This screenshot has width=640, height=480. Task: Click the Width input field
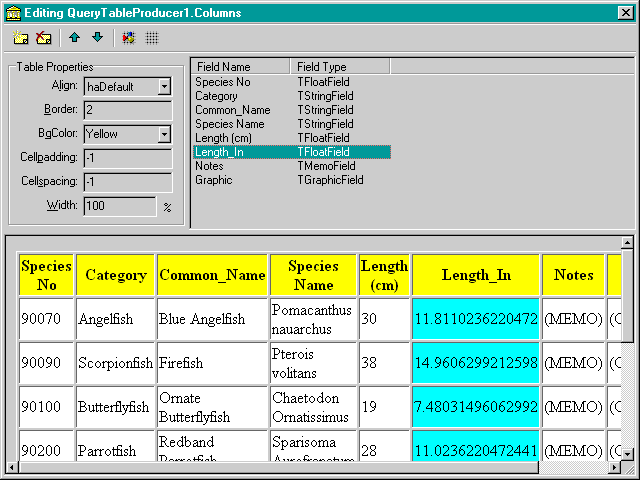pos(119,206)
